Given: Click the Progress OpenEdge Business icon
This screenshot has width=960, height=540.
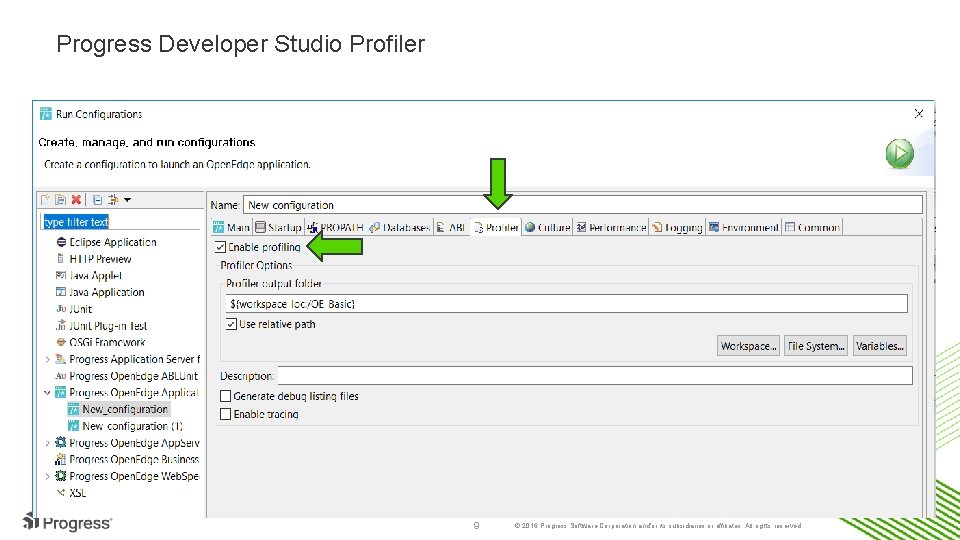Looking at the screenshot, I should click(x=61, y=459).
